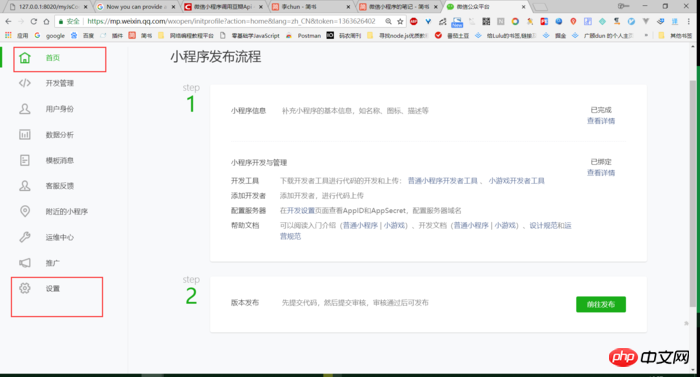Click the address bar URL field
The height and width of the screenshot is (377, 700).
pos(231,21)
